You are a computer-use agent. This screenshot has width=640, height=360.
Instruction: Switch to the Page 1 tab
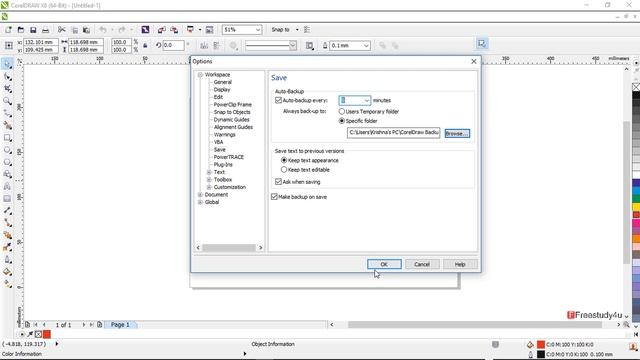120,325
